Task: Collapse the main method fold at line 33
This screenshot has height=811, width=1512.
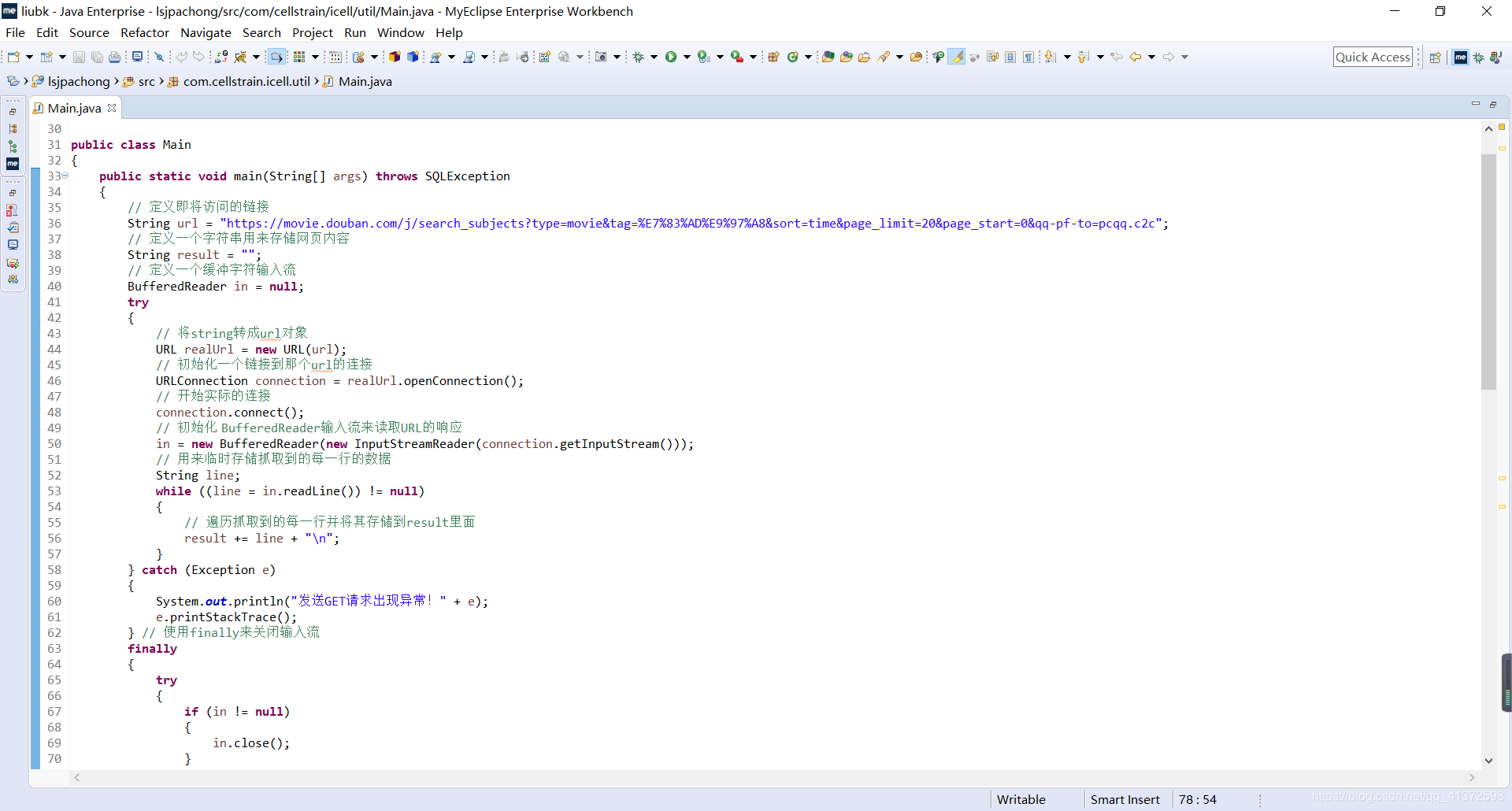Action: click(x=65, y=176)
